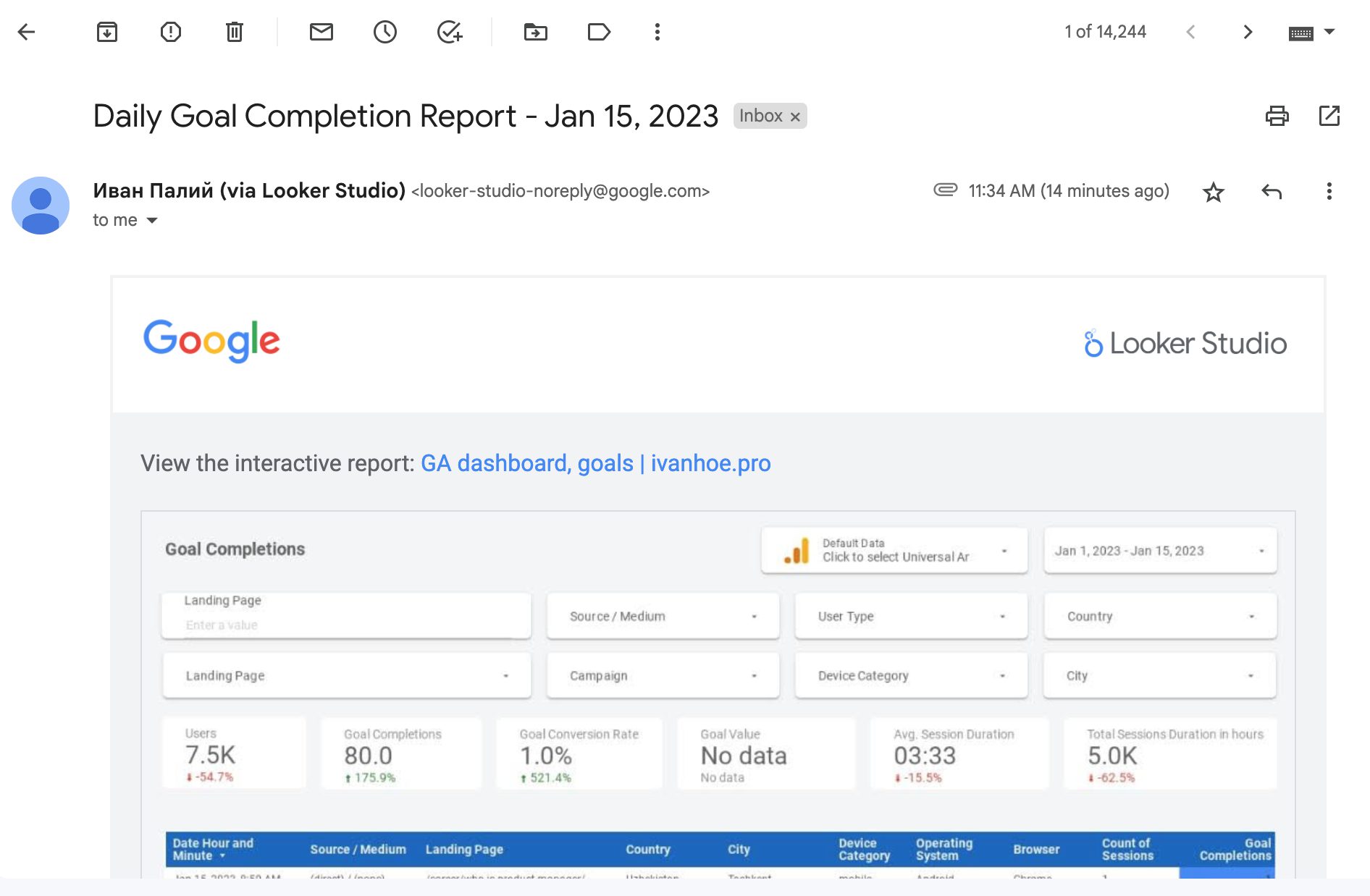Report this email as spam
This screenshot has width=1370, height=896.
171,32
